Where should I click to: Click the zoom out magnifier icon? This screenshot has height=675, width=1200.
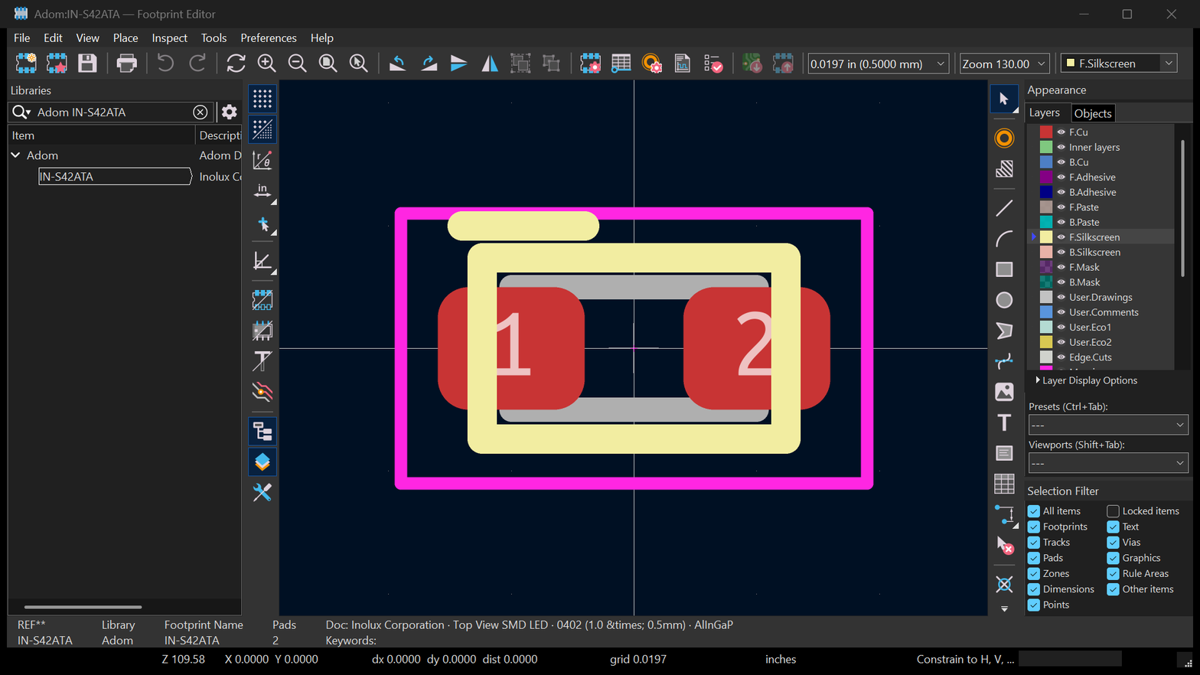297,63
